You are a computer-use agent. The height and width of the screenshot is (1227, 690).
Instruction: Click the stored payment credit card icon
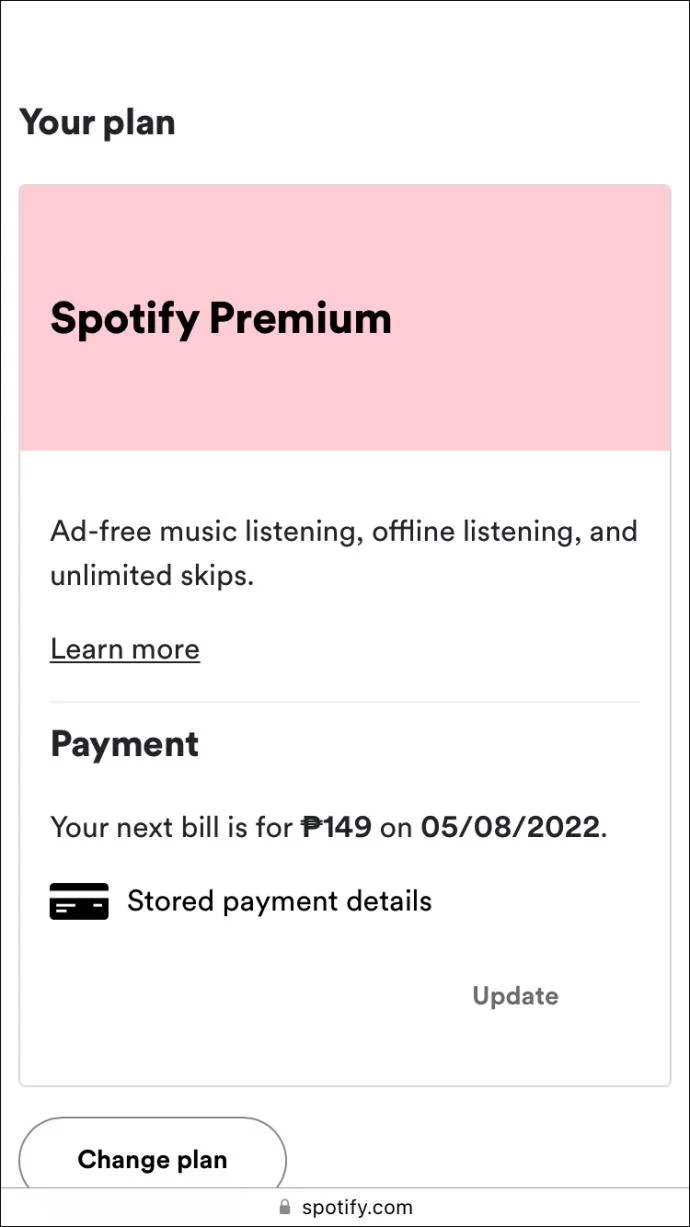click(x=79, y=900)
